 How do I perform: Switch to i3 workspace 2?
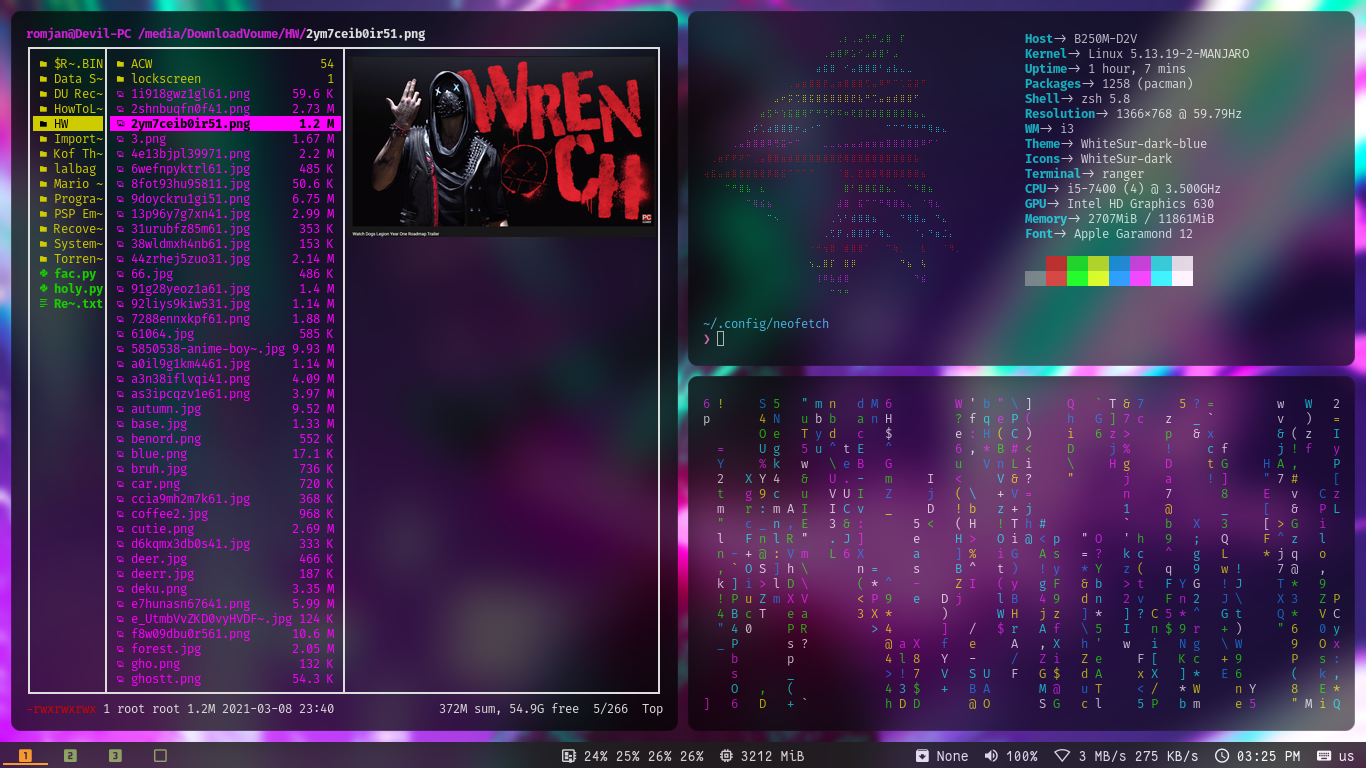(x=70, y=755)
